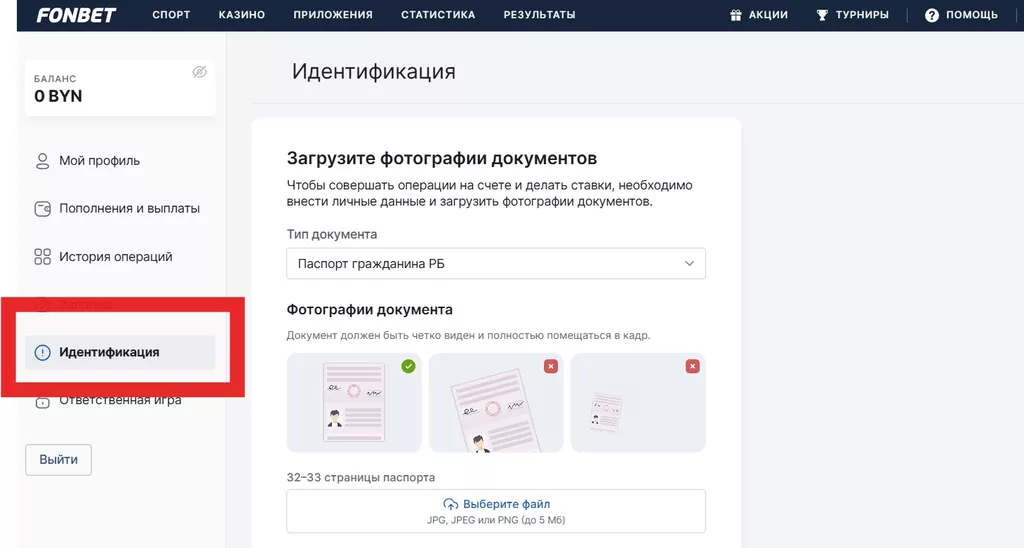Go to Приложения in the top navigation
The width and height of the screenshot is (1024, 548).
click(333, 14)
